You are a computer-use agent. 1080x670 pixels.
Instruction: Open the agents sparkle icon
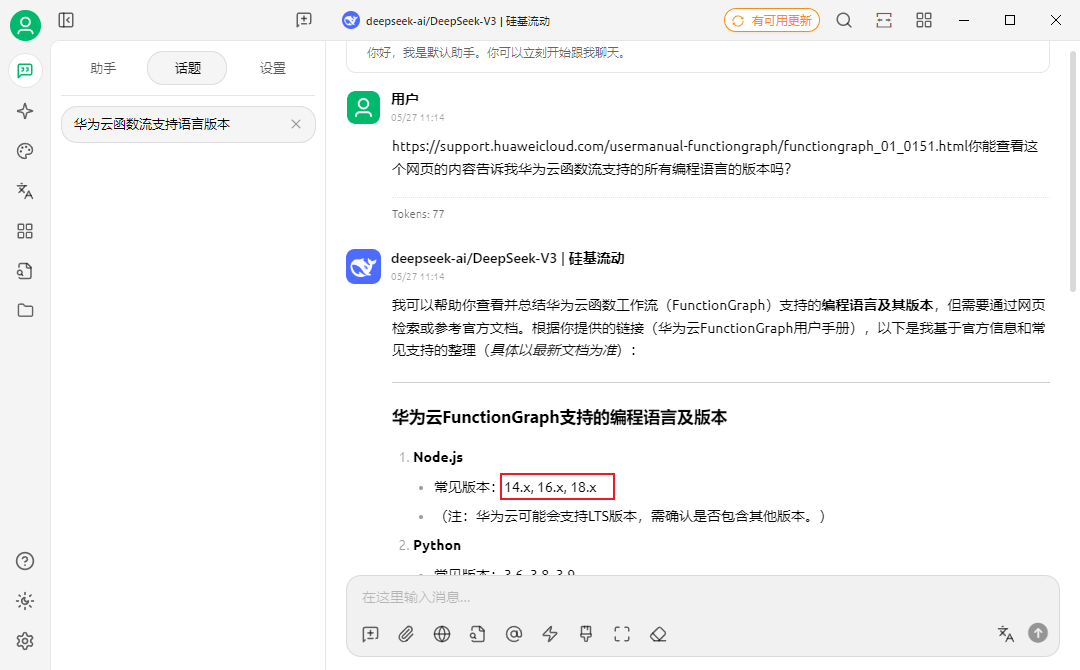[25, 111]
